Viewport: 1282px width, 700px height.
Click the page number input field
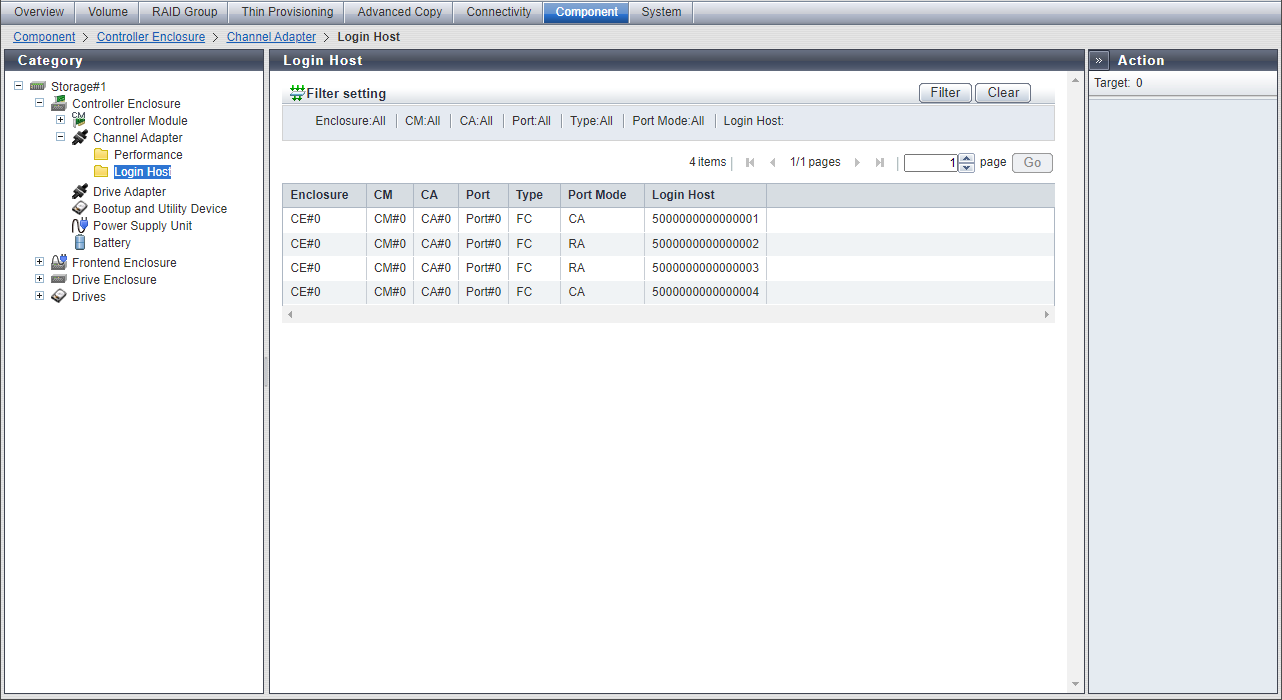[x=930, y=163]
